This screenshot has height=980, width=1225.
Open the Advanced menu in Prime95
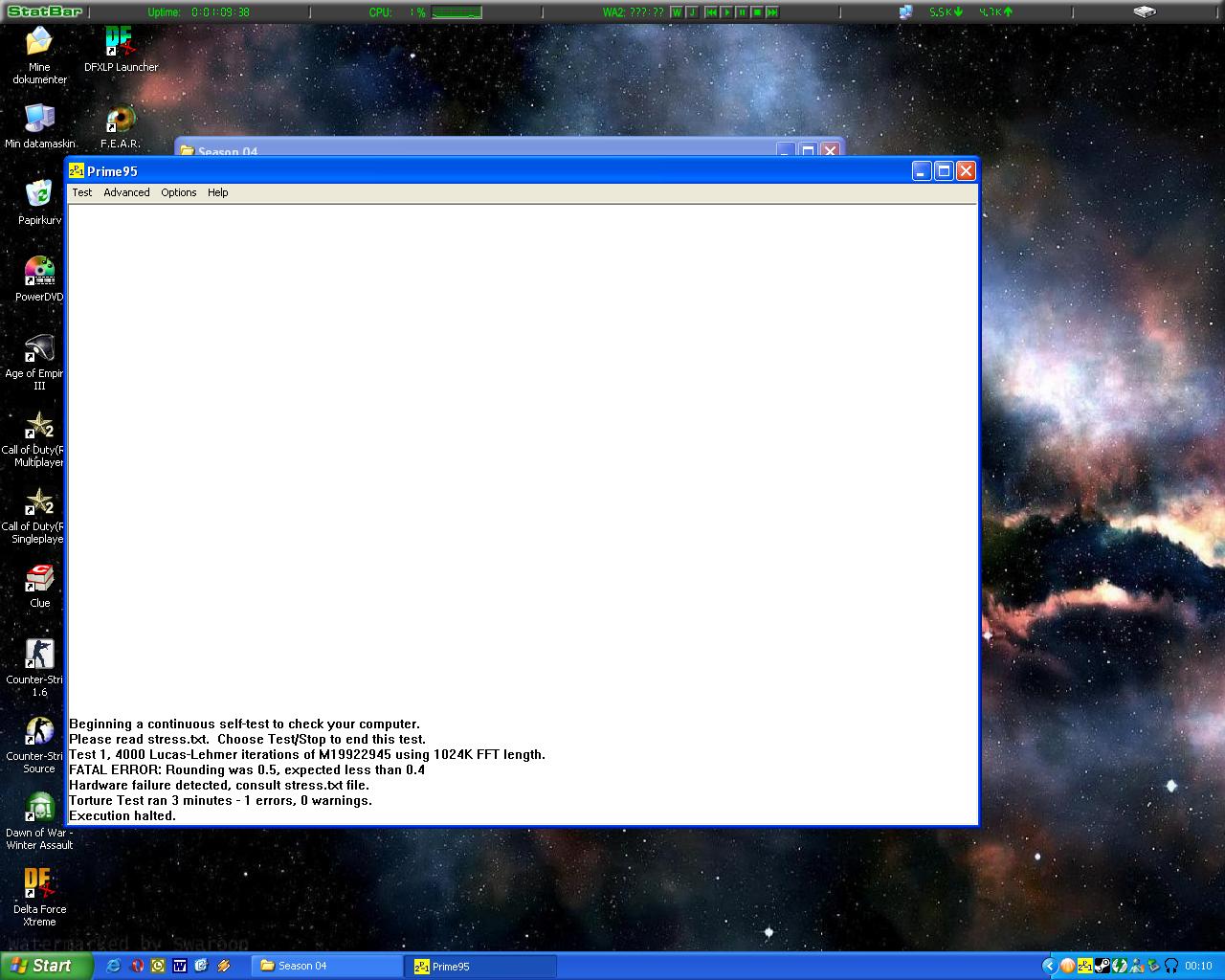tap(126, 192)
